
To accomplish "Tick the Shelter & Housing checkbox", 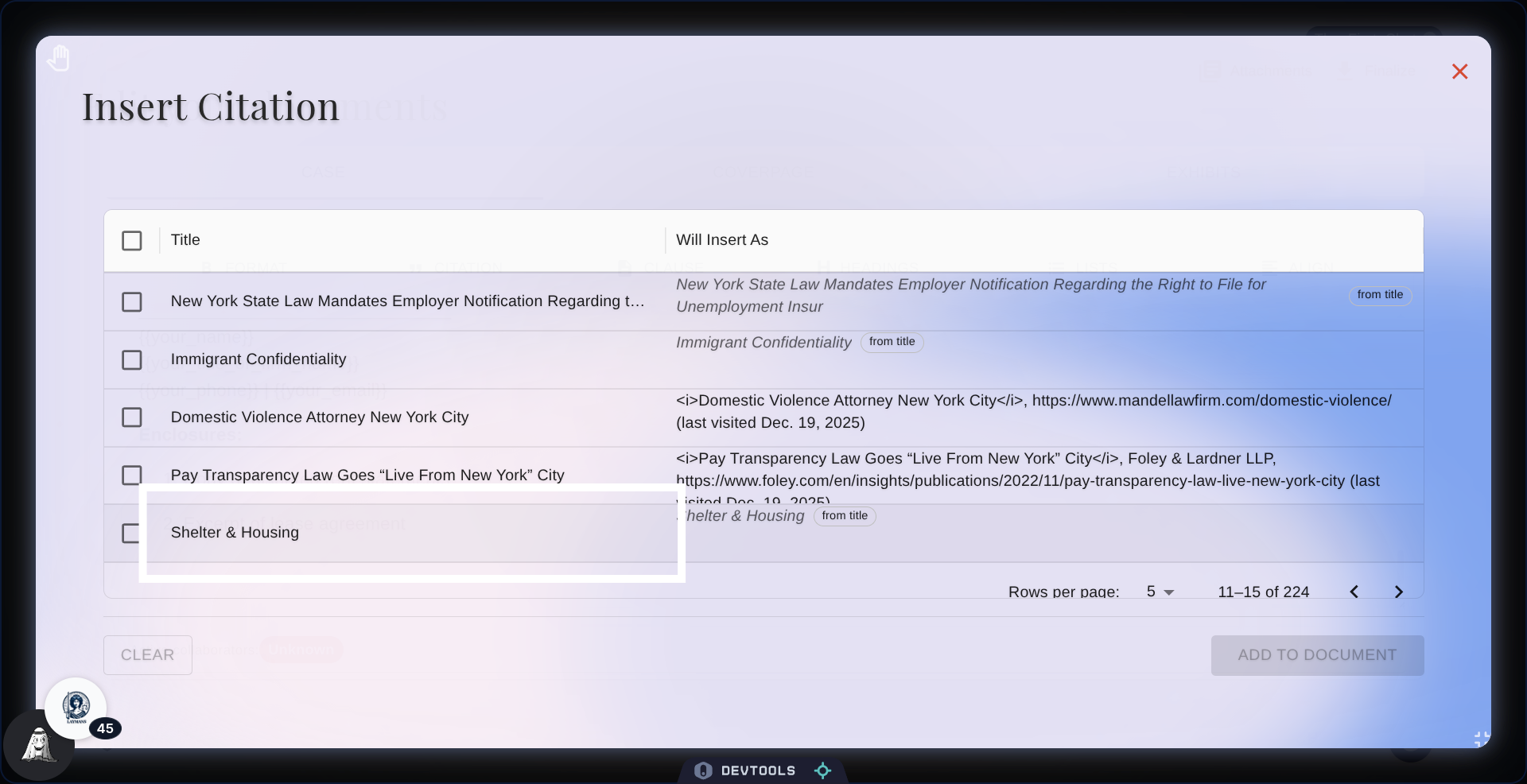I will (131, 534).
